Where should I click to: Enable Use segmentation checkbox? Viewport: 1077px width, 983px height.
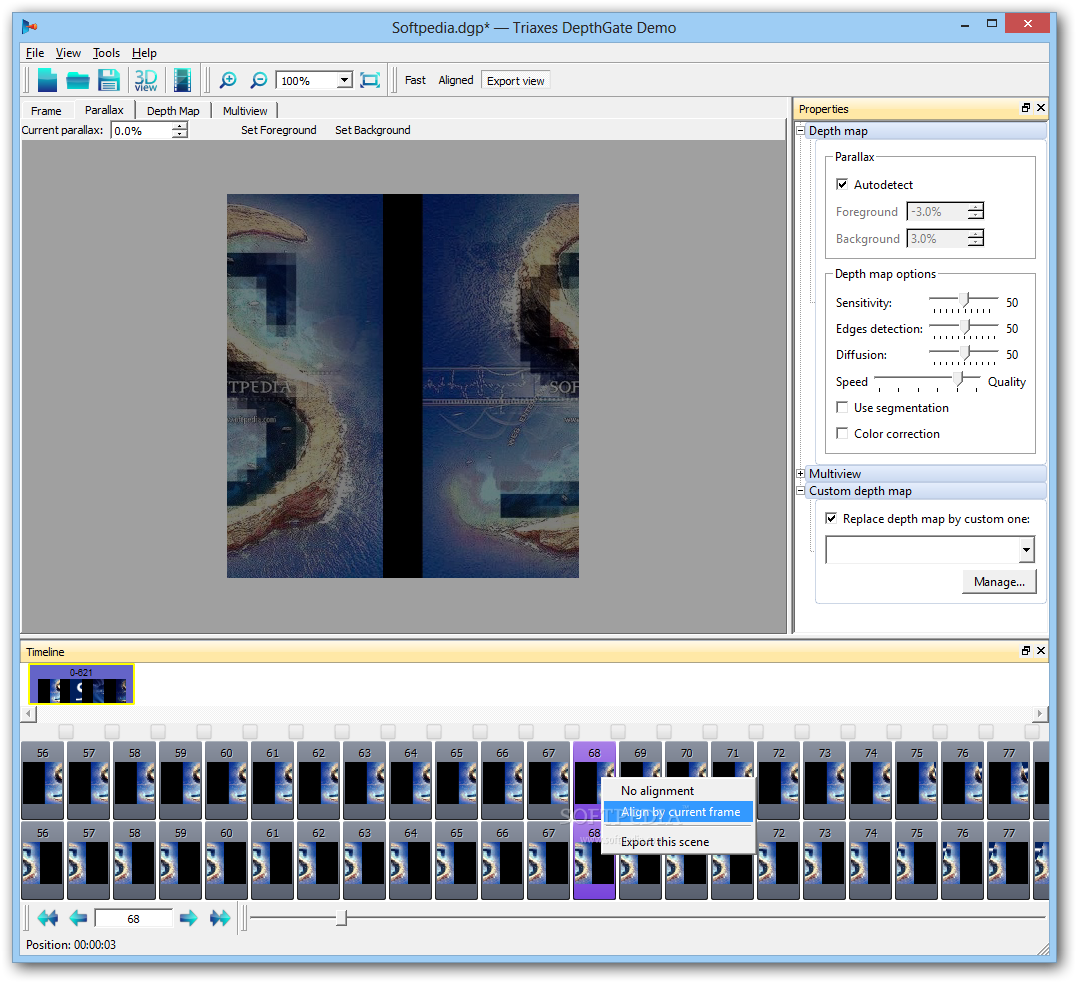coord(842,407)
